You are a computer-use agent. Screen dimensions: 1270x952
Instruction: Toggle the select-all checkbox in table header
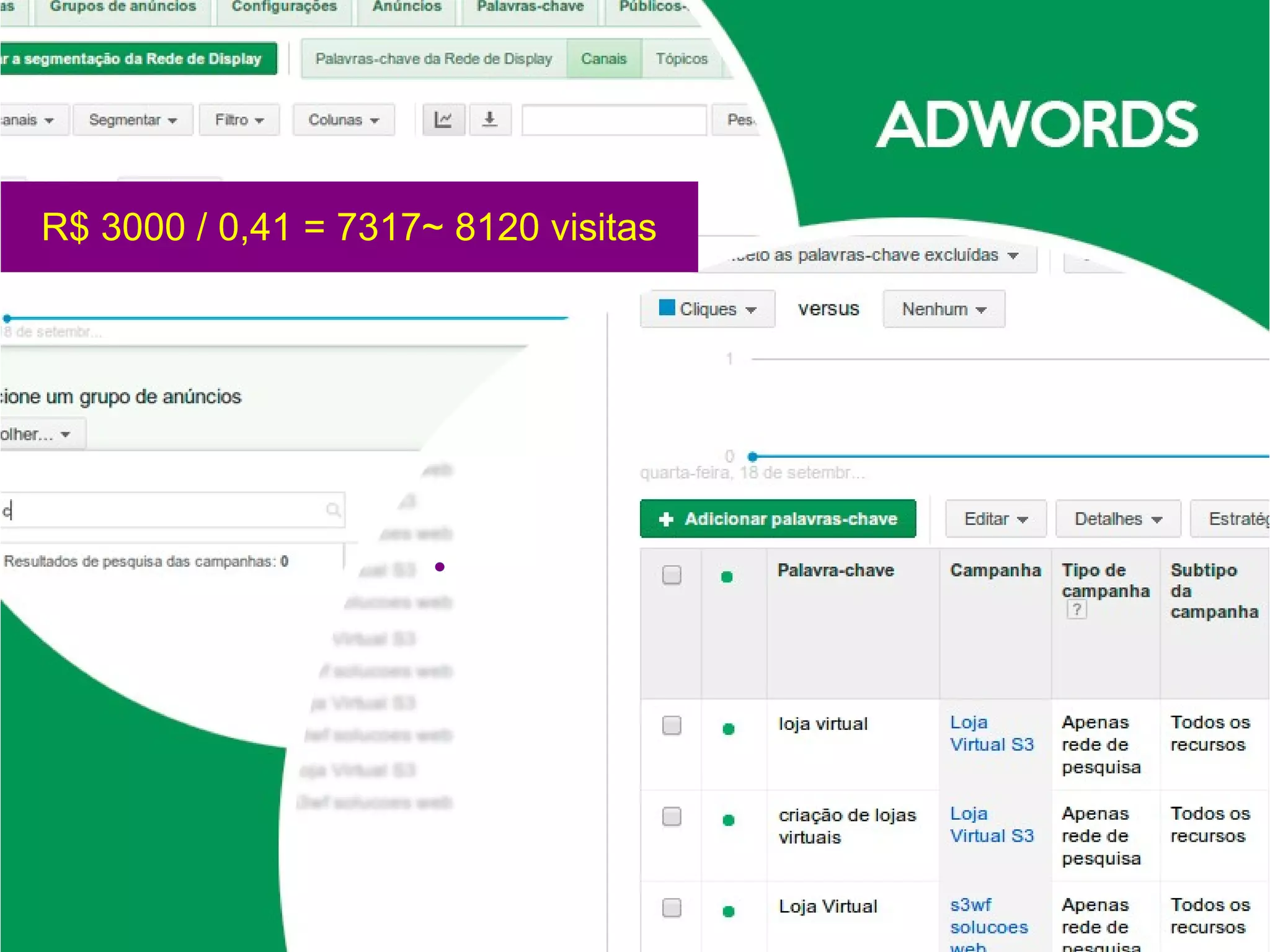672,575
